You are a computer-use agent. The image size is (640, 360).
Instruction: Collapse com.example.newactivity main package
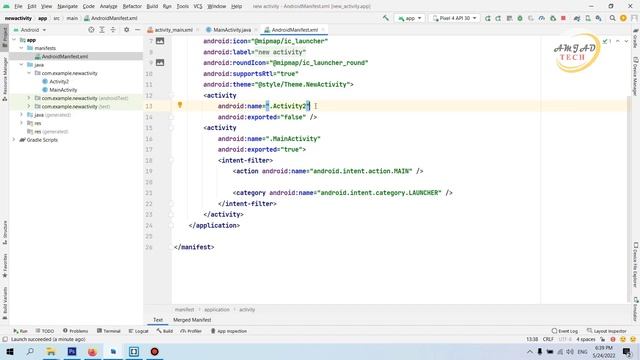29,73
